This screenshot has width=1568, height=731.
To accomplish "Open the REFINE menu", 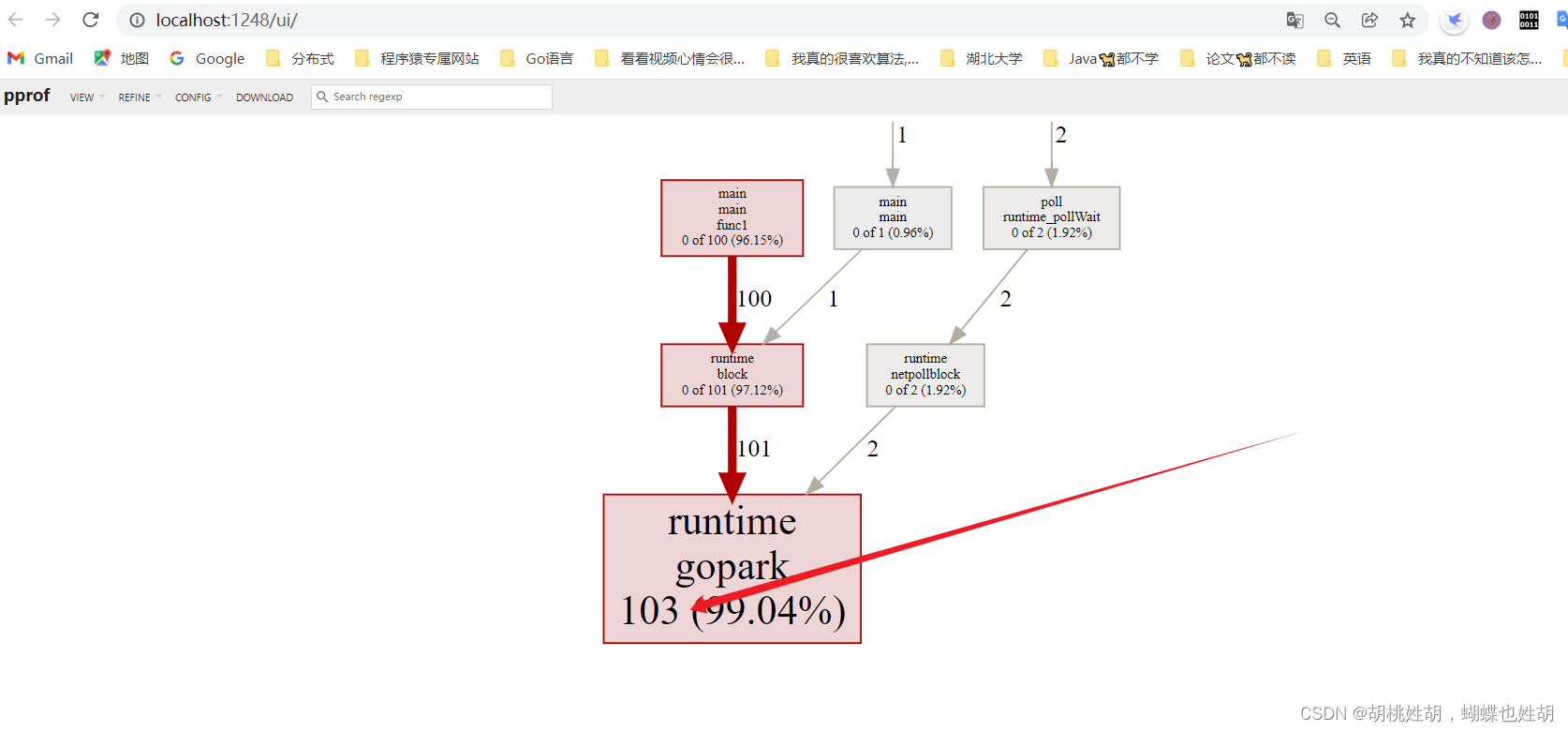I will (140, 97).
